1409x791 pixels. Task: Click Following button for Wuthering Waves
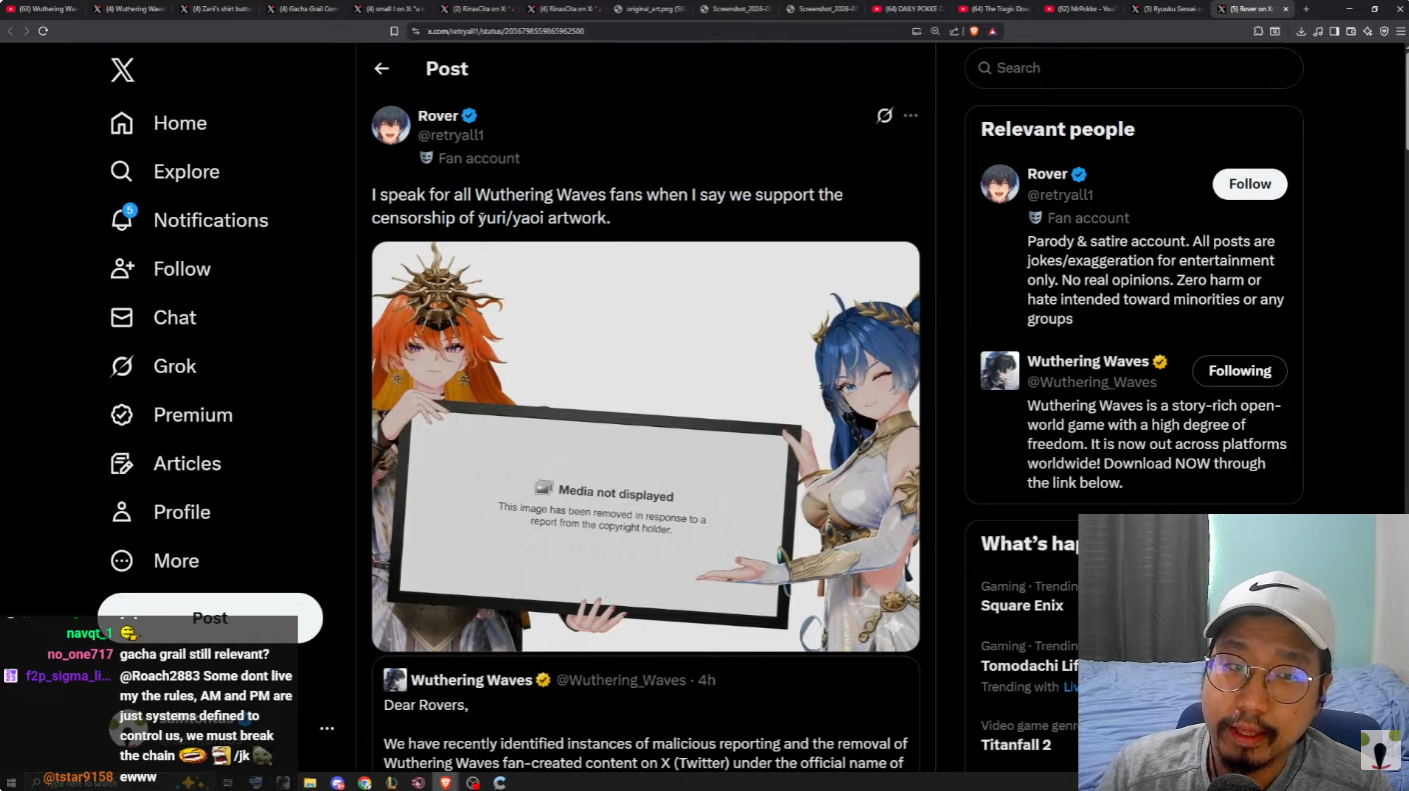(1239, 370)
